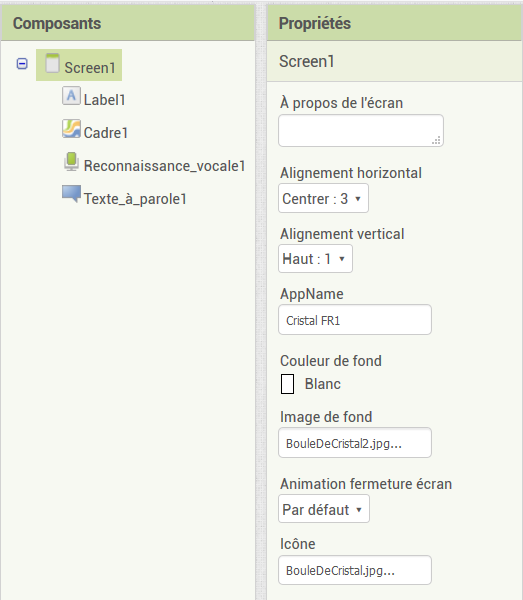Click the white Couleur de fond swatch

[x=287, y=384]
